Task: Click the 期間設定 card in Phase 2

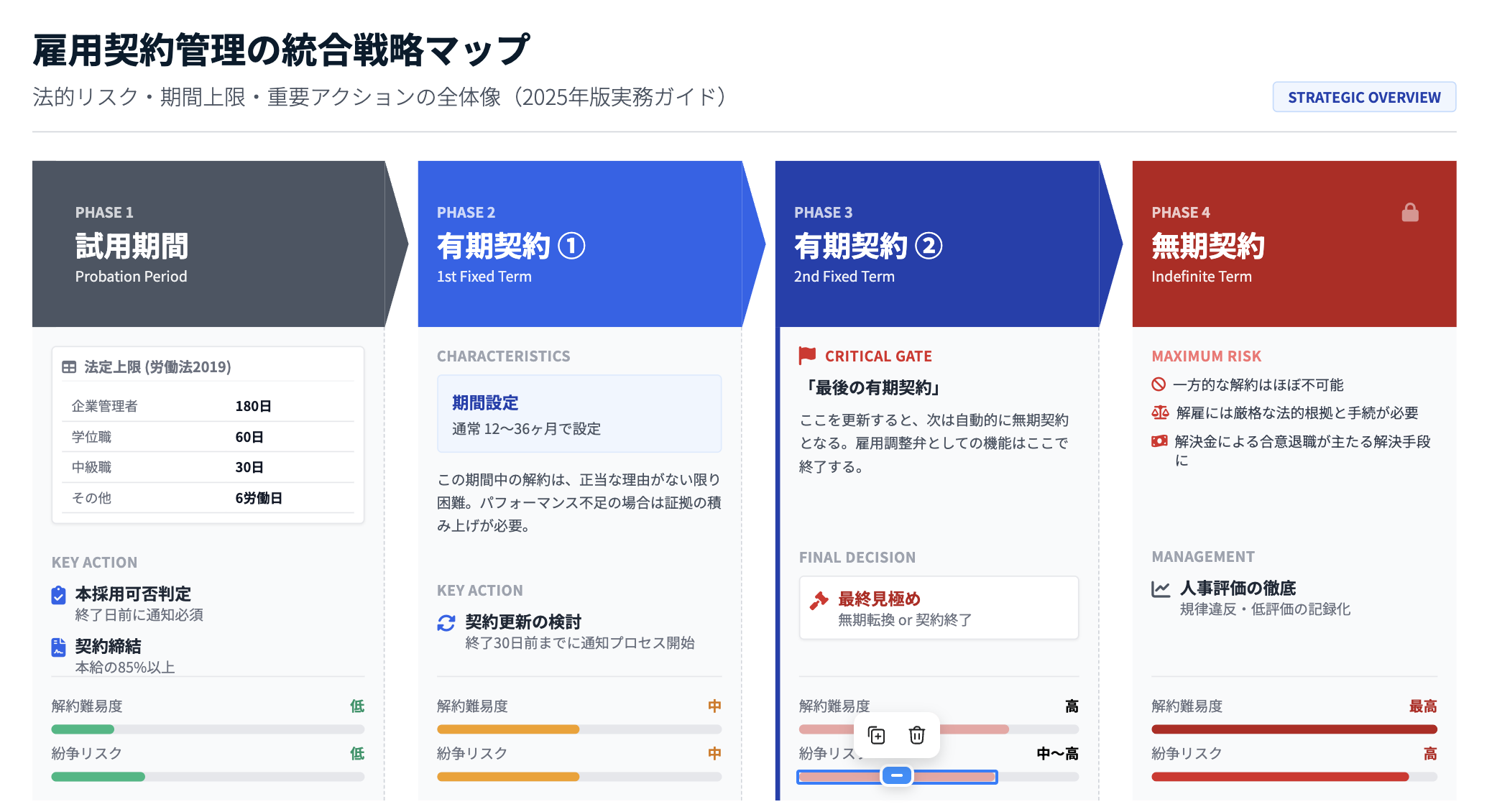Action: [579, 413]
